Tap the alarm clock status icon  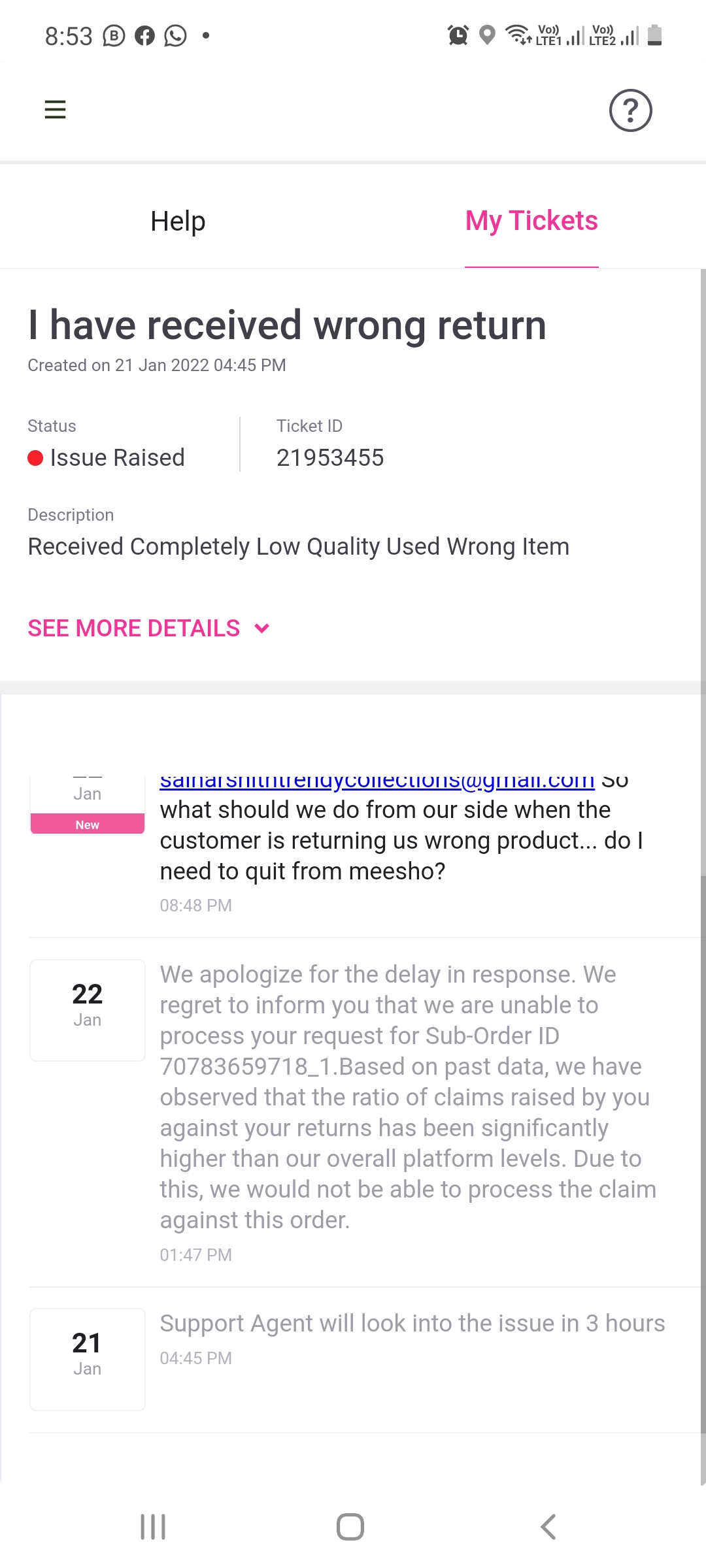click(x=458, y=35)
